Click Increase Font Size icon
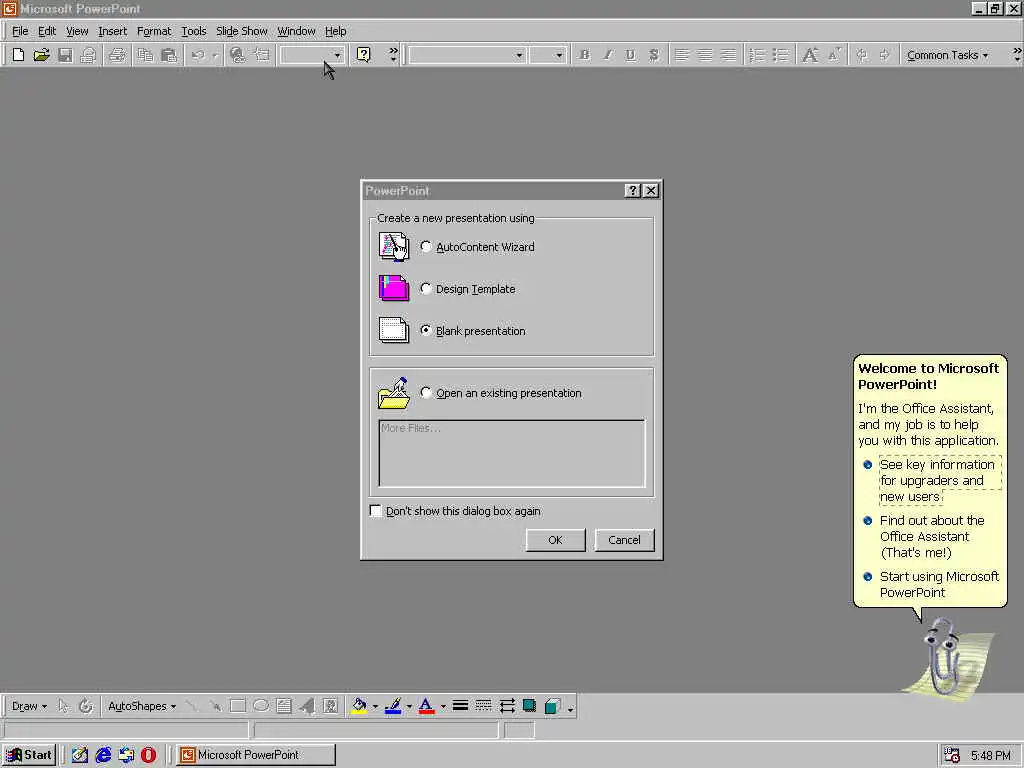This screenshot has width=1024, height=768. [x=810, y=55]
